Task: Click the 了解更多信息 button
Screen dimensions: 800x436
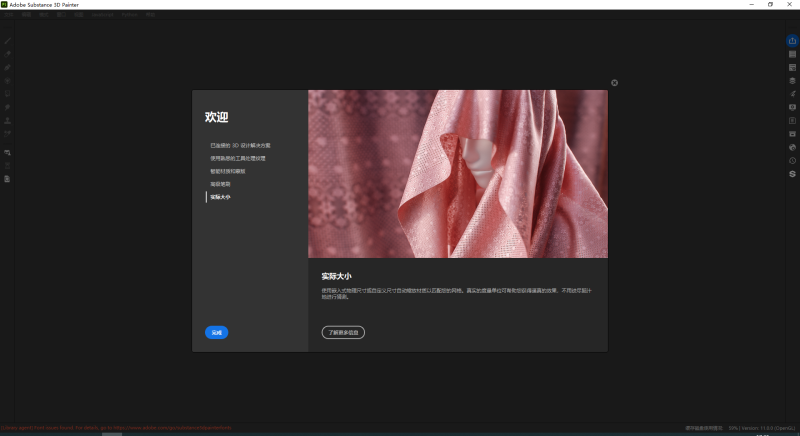Action: point(343,332)
